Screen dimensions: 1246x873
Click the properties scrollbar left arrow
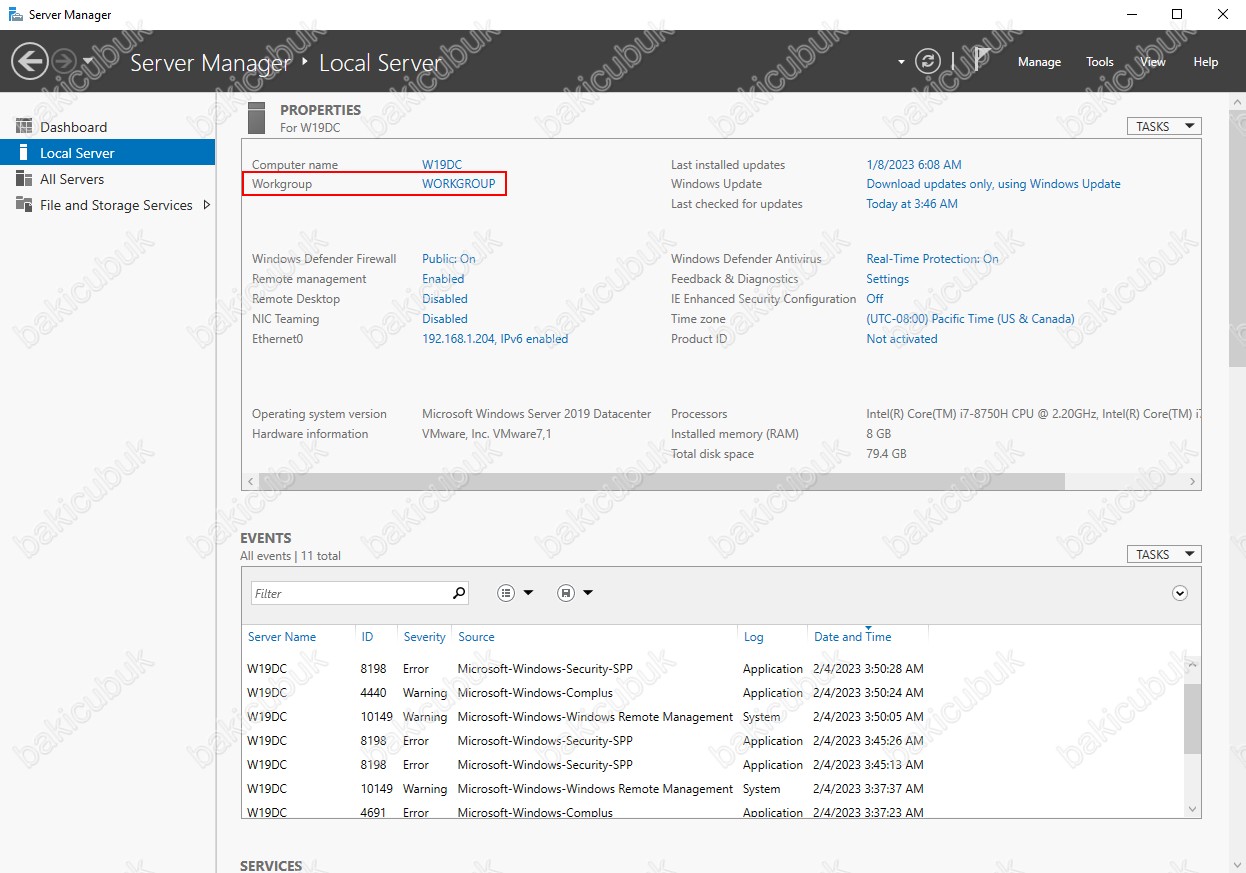tap(250, 481)
